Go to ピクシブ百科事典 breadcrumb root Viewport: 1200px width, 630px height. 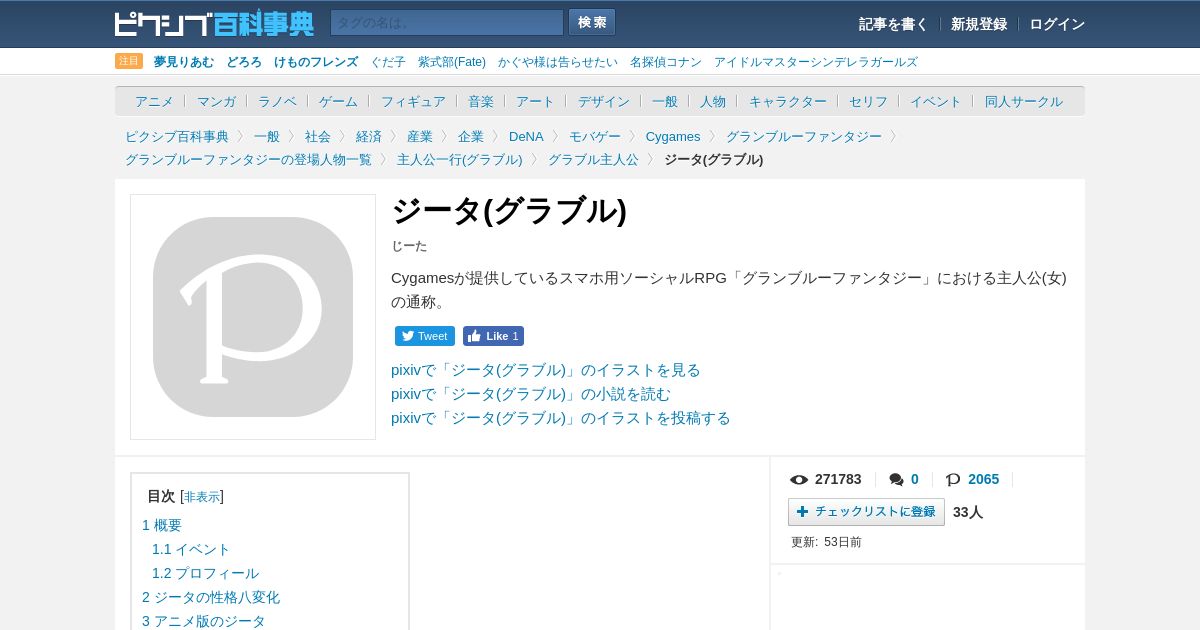coord(177,136)
